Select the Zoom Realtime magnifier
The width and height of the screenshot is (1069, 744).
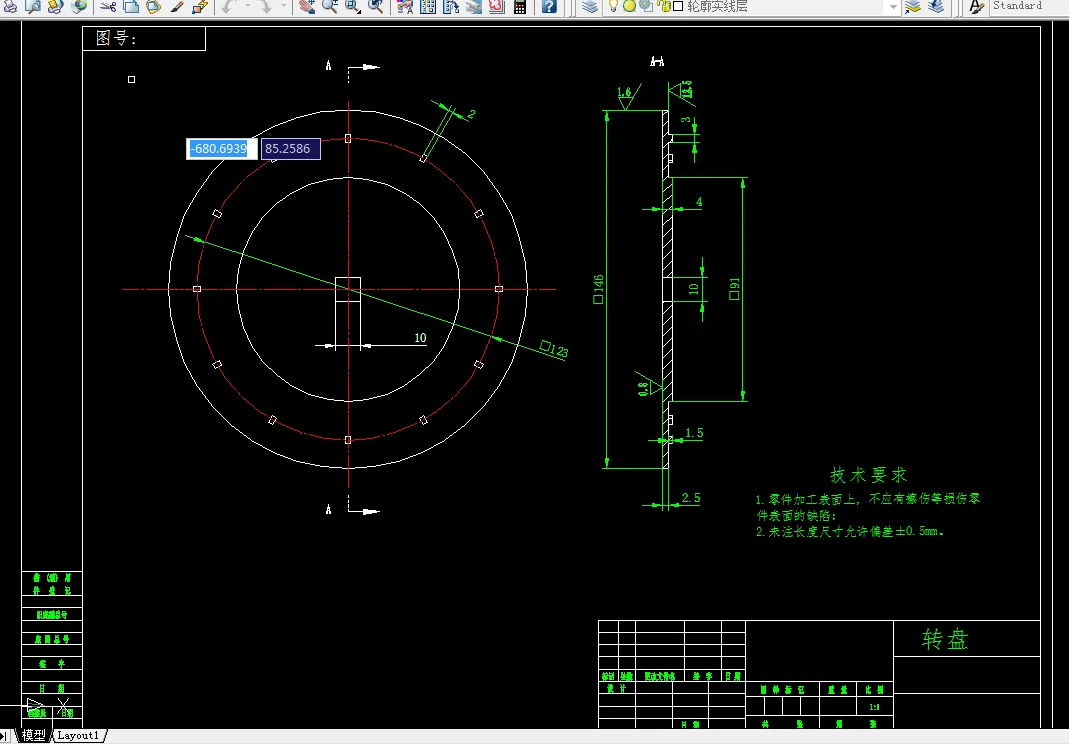pos(330,6)
